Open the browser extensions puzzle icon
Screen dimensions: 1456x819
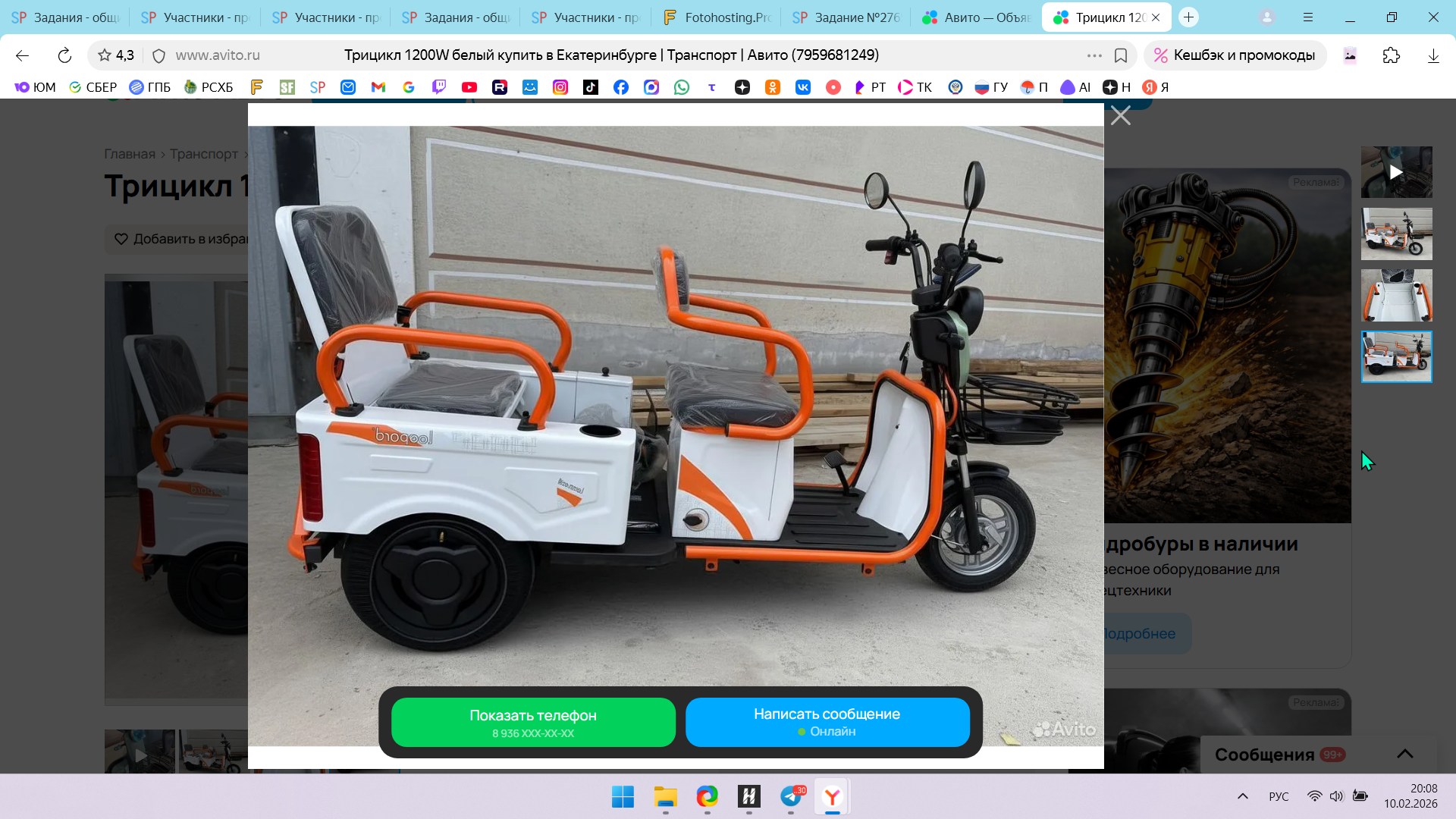tap(1391, 55)
